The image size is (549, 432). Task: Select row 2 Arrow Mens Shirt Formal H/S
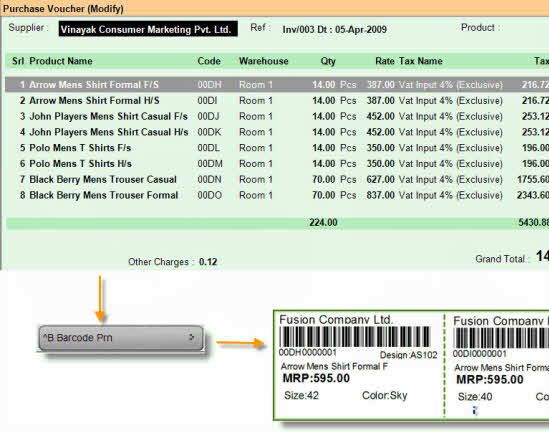pyautogui.click(x=277, y=101)
